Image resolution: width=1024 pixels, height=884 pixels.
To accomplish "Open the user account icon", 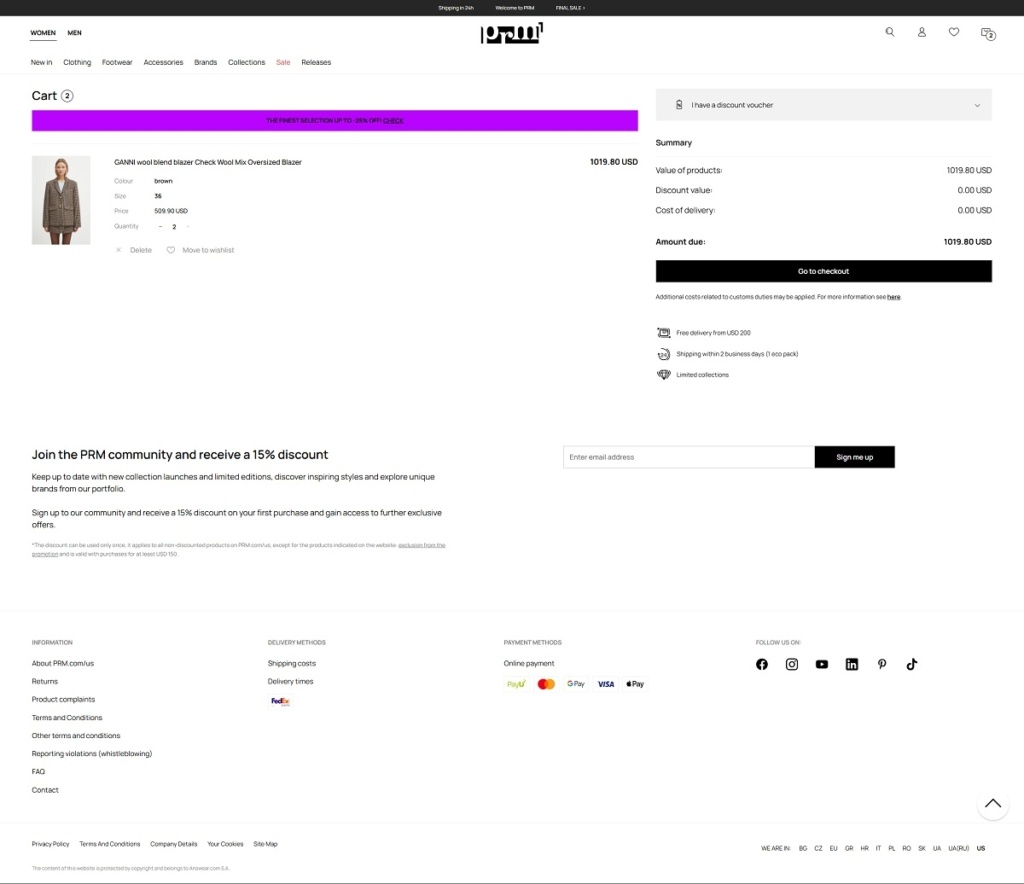I will point(922,32).
